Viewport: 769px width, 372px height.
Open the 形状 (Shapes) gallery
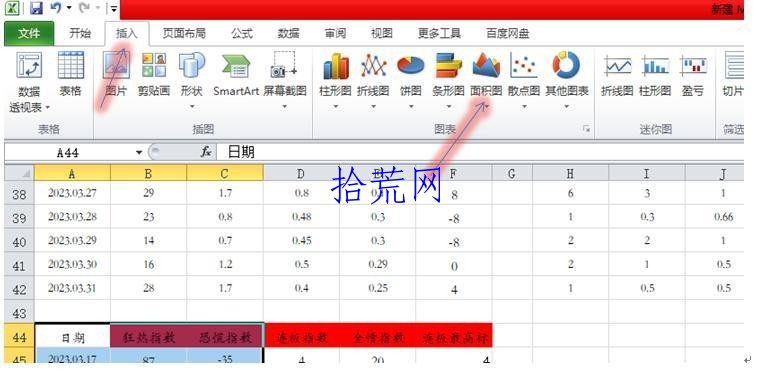pos(191,81)
